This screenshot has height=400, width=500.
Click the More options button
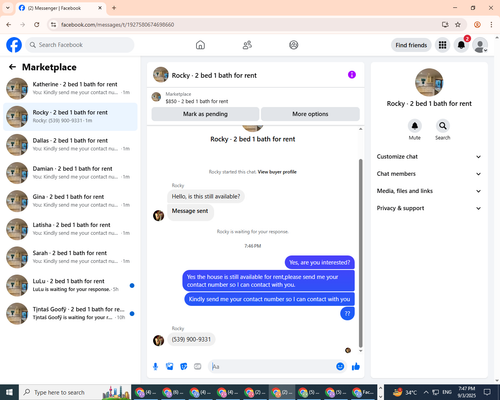tap(310, 114)
